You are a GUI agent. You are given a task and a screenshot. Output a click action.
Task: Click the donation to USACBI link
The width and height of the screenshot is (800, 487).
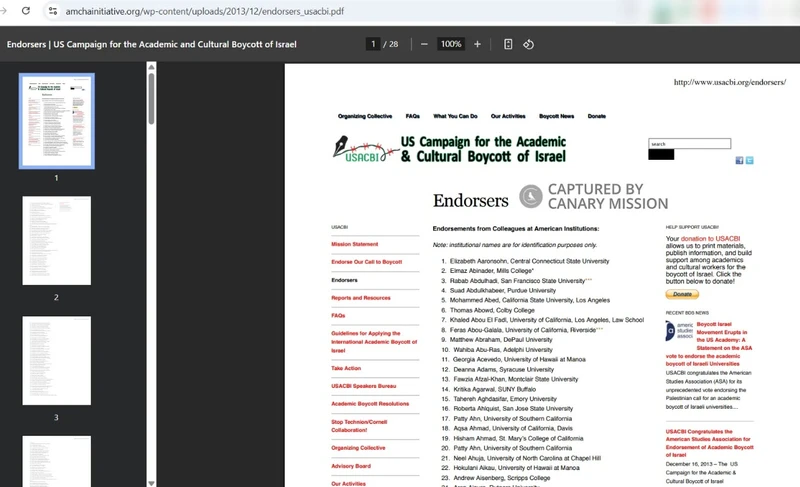(710, 239)
